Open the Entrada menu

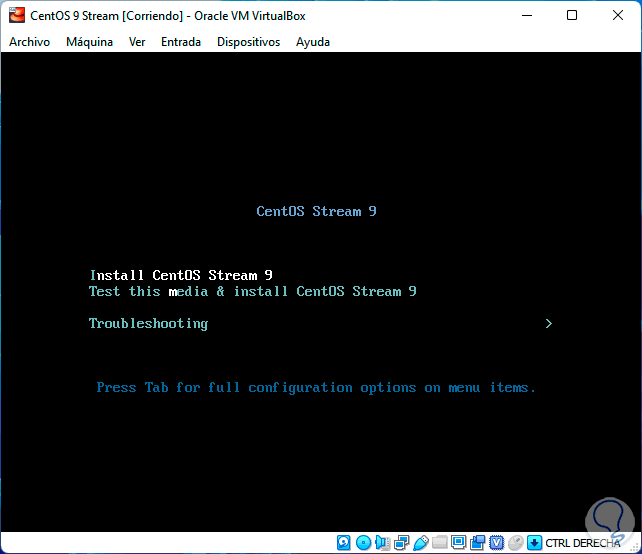point(181,42)
